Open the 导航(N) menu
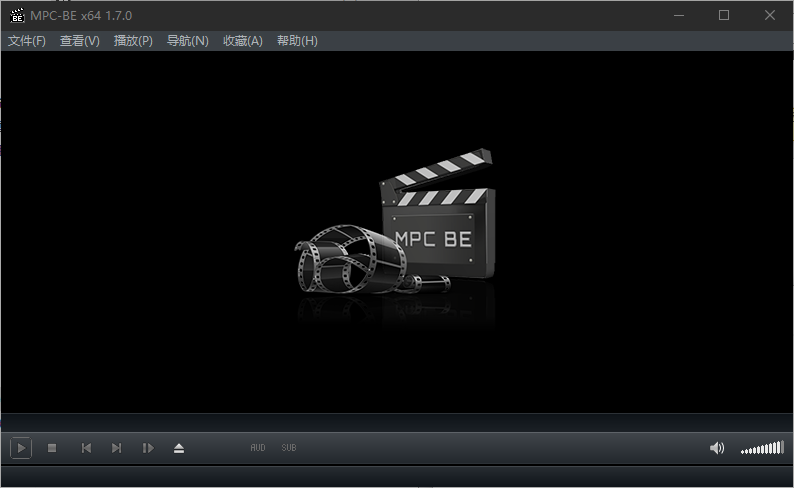The width and height of the screenshot is (794, 488). [x=188, y=40]
